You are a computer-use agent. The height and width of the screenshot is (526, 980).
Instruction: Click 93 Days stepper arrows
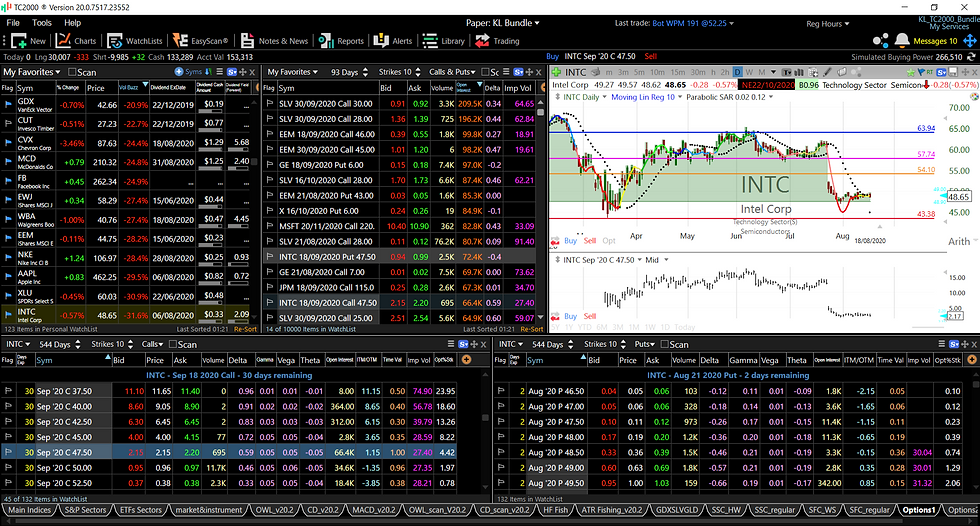click(x=366, y=72)
